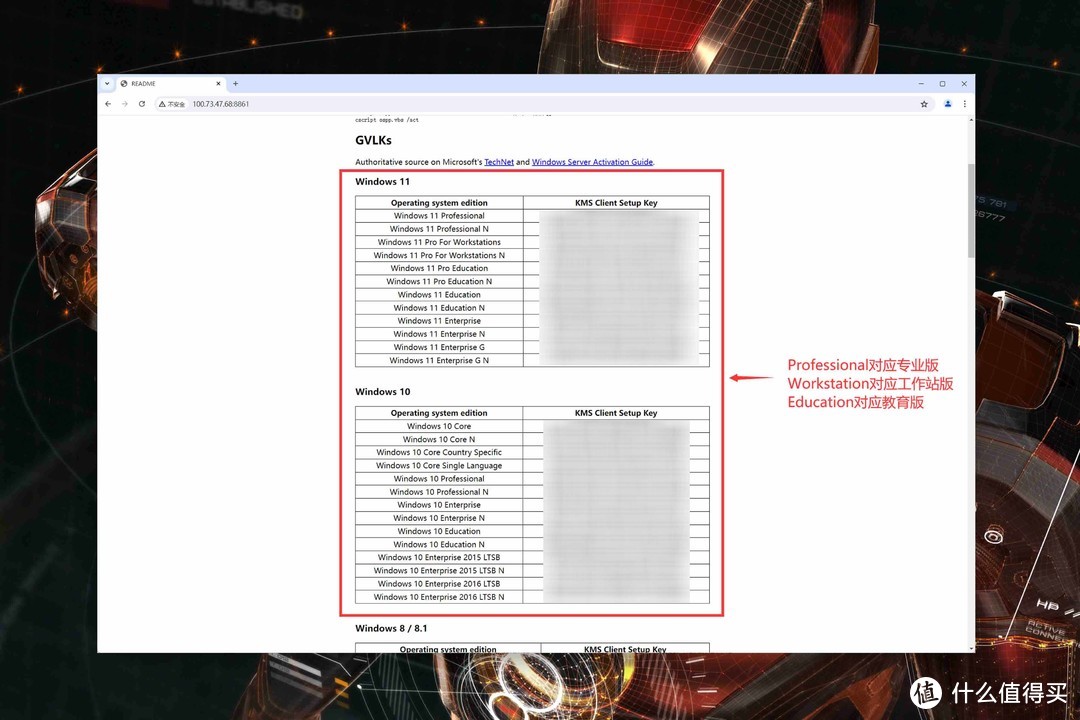This screenshot has width=1080, height=720.
Task: Select the Windows 10 Enterprise N row
Action: [x=532, y=518]
